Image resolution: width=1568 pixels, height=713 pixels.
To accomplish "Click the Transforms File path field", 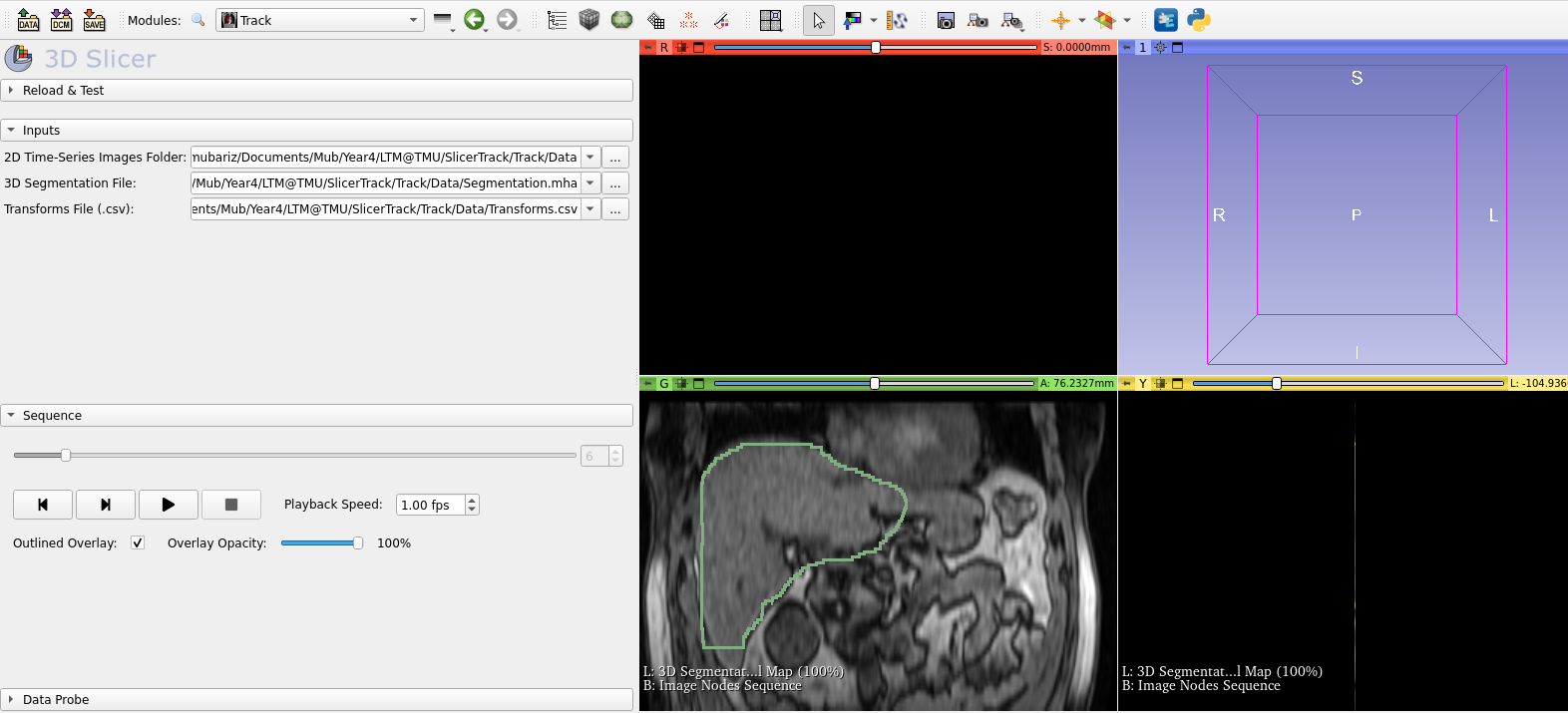I will 385,209.
